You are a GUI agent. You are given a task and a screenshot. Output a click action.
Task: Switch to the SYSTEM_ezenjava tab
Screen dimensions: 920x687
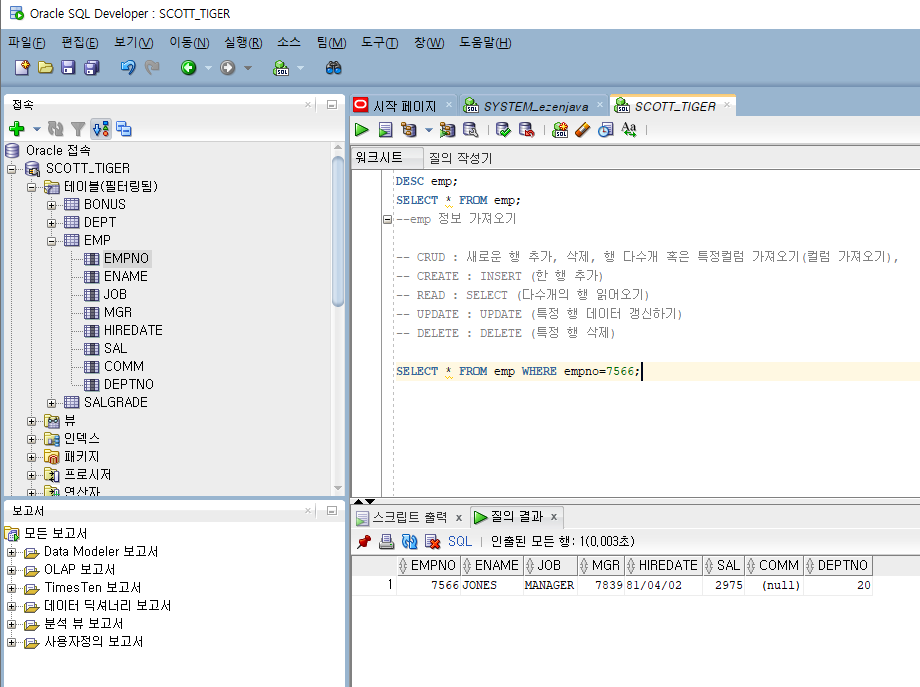point(535,106)
